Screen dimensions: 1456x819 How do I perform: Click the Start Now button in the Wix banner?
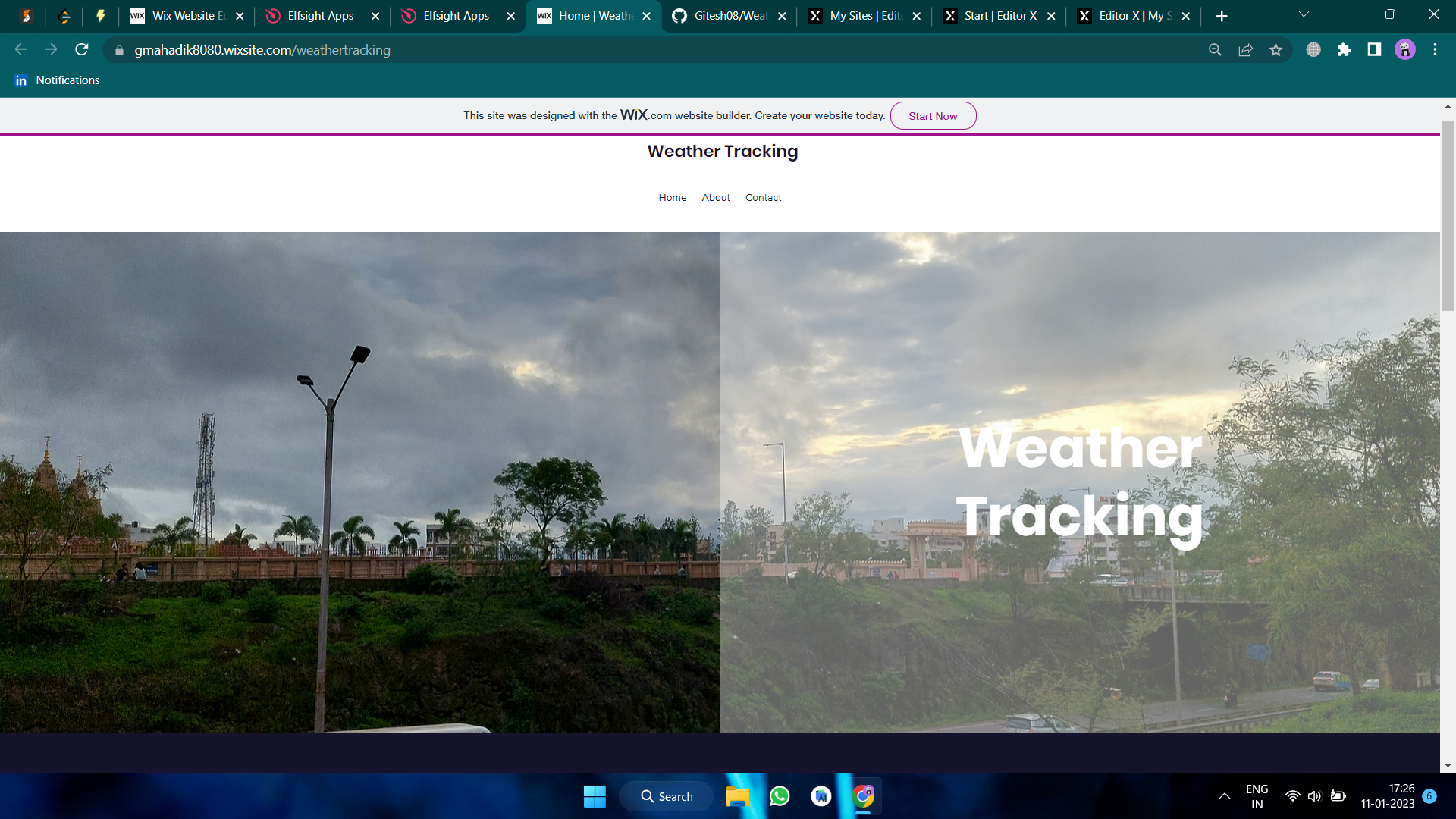(933, 116)
